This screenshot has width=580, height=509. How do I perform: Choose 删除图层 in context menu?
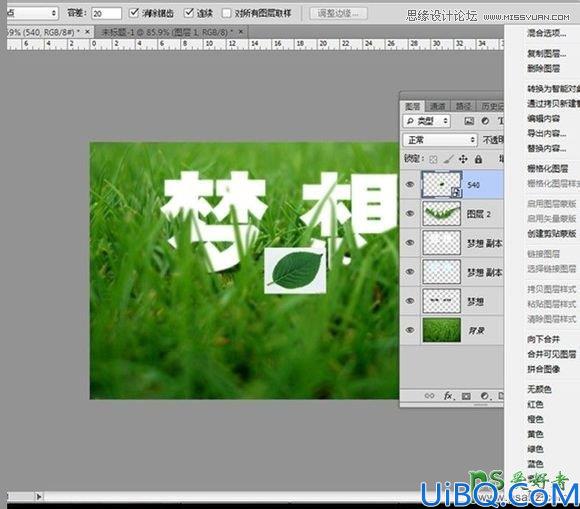544,68
